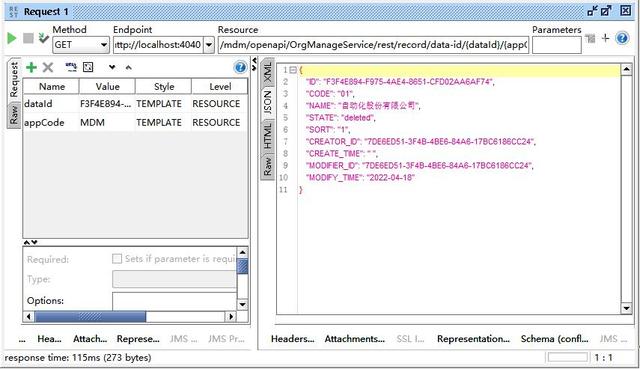Open help via the blue question icon near Parameters
The image size is (640, 369).
pos(622,38)
